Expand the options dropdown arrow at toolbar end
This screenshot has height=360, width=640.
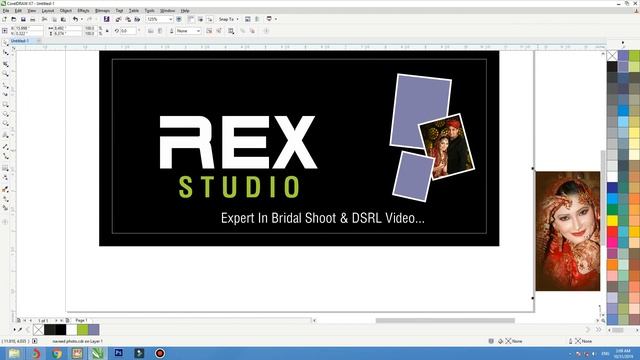[276, 19]
